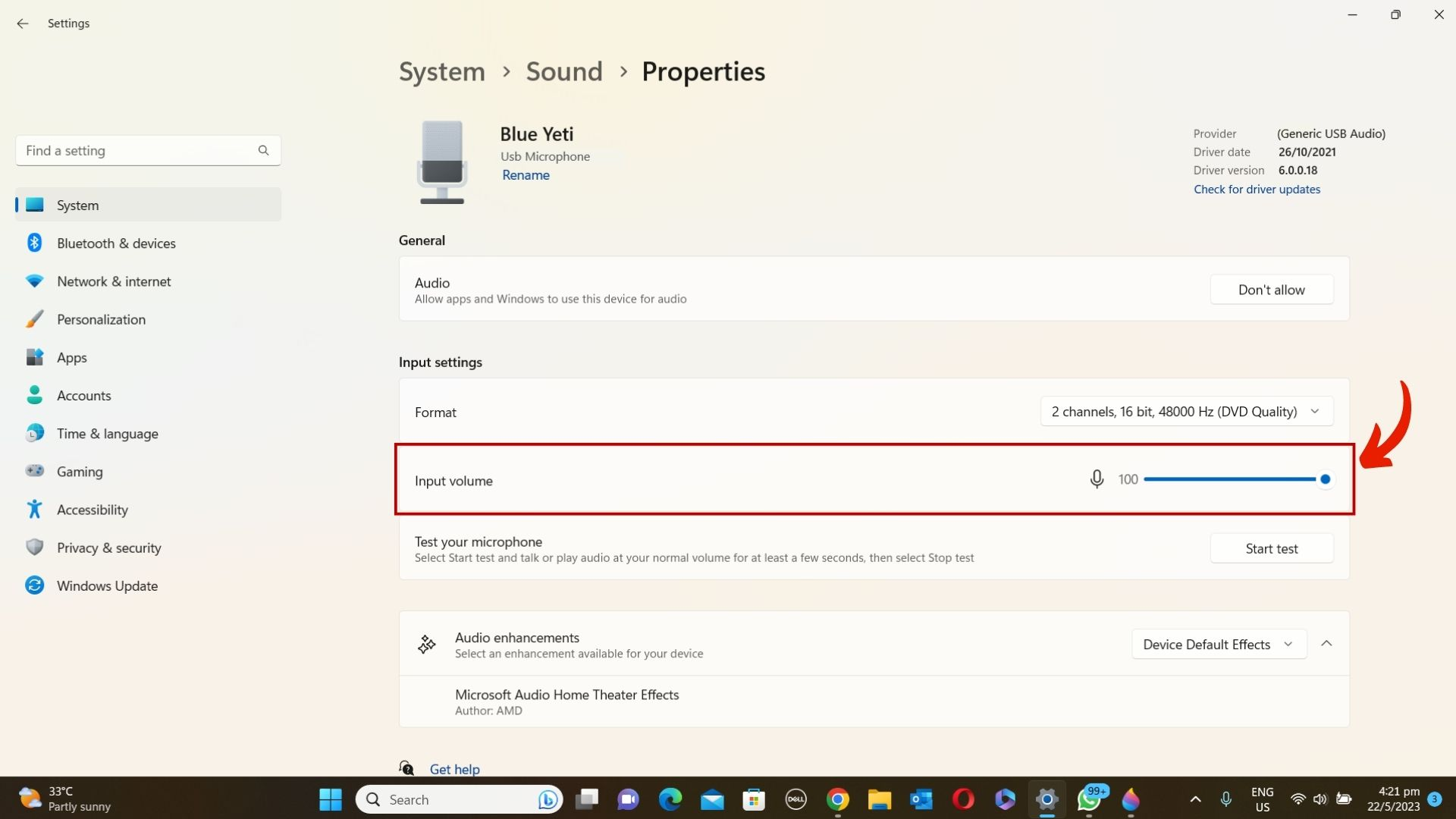
Task: Click Don't allow for audio
Action: click(x=1272, y=290)
